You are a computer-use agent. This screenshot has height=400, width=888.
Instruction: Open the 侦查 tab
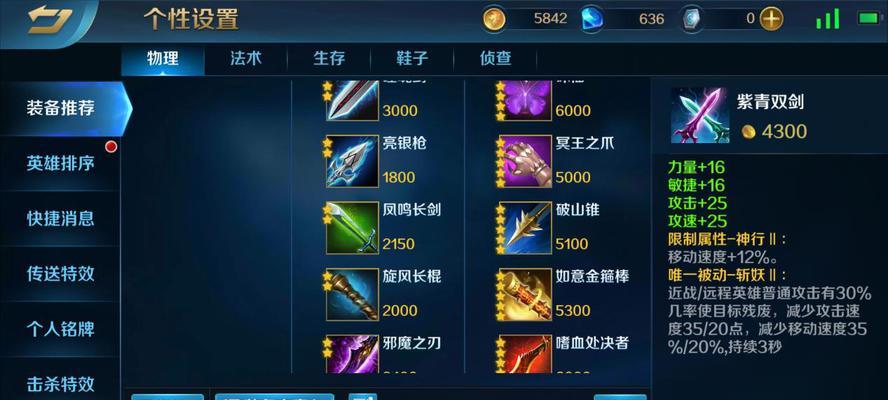496,58
